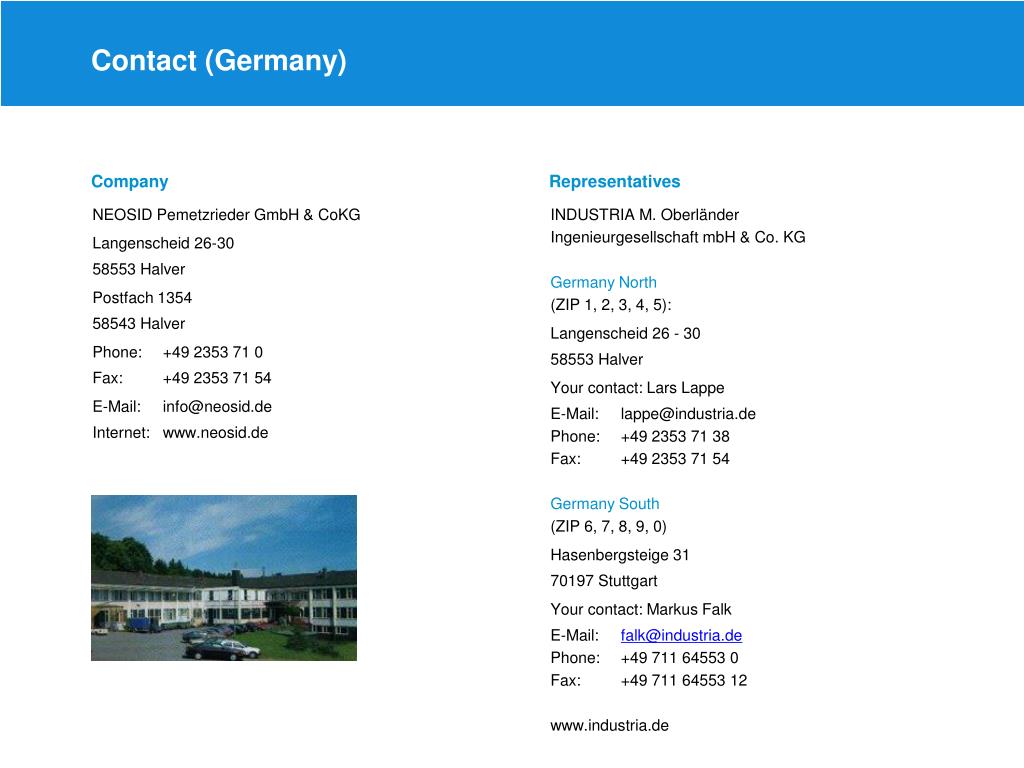This screenshot has width=1024, height=768.
Task: Select the 58543 Halver postal line
Action: (138, 324)
